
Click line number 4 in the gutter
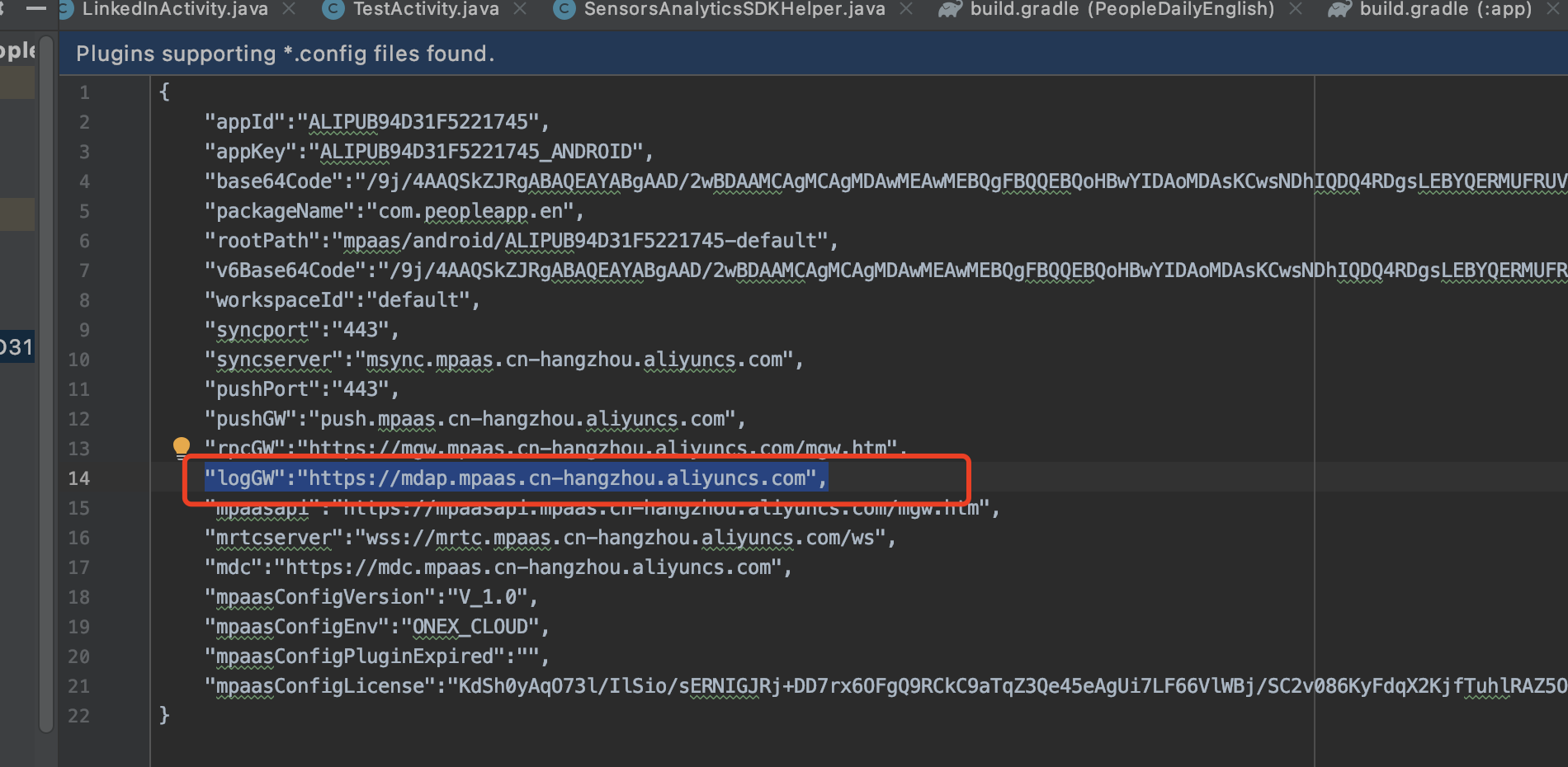84,181
